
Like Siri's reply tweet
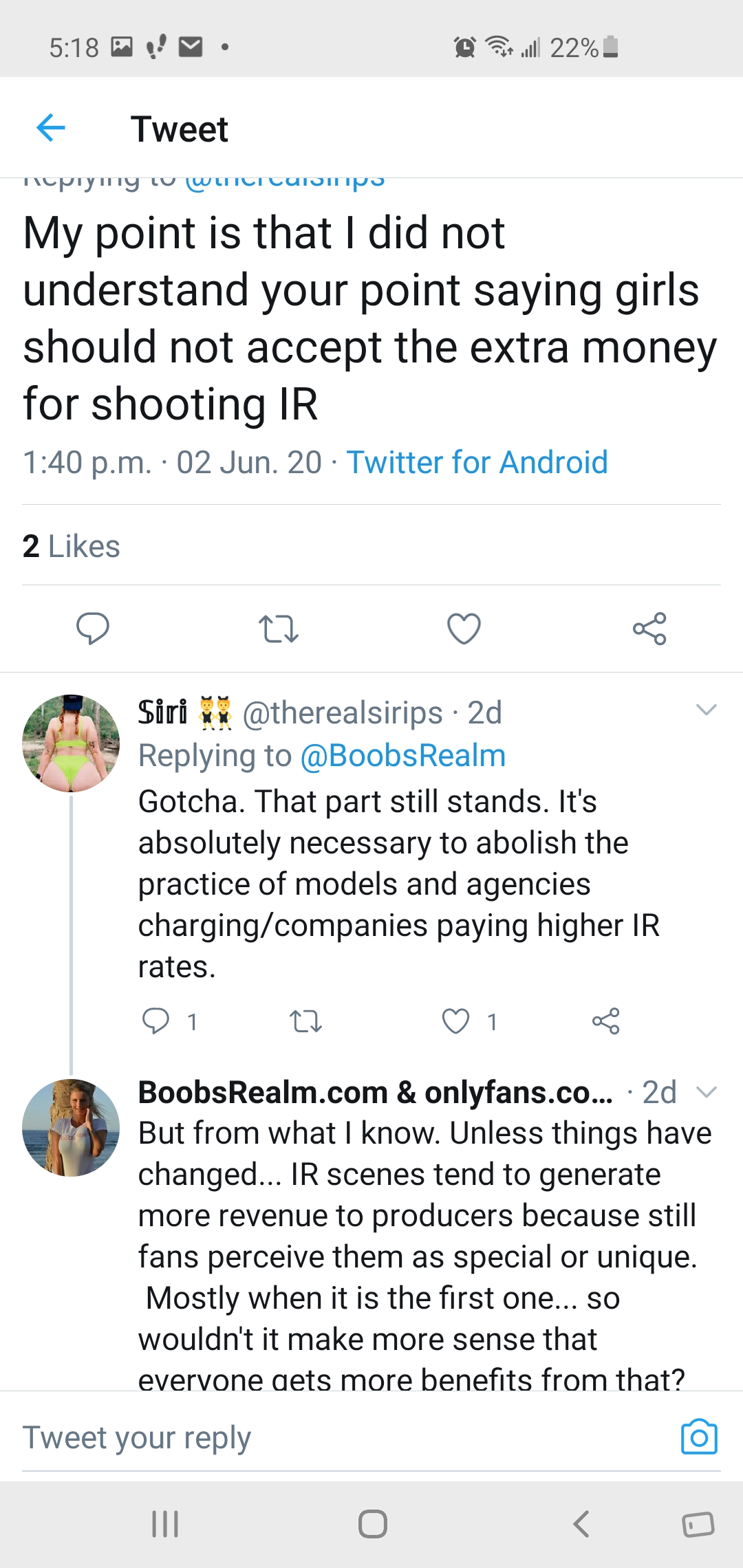pyautogui.click(x=455, y=1021)
